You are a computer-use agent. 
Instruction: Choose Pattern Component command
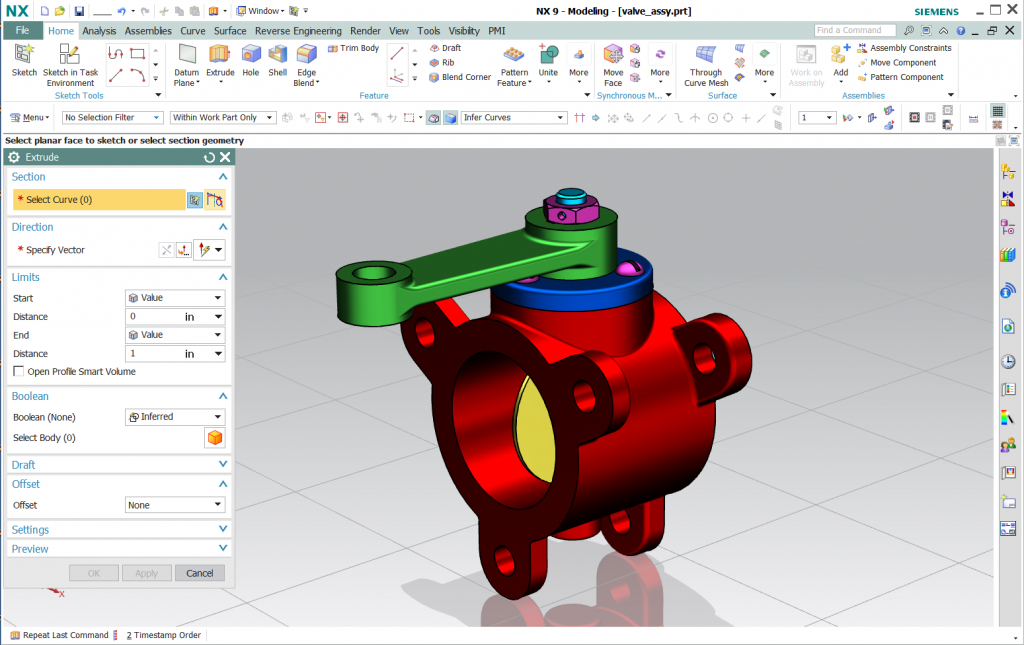pyautogui.click(x=901, y=77)
